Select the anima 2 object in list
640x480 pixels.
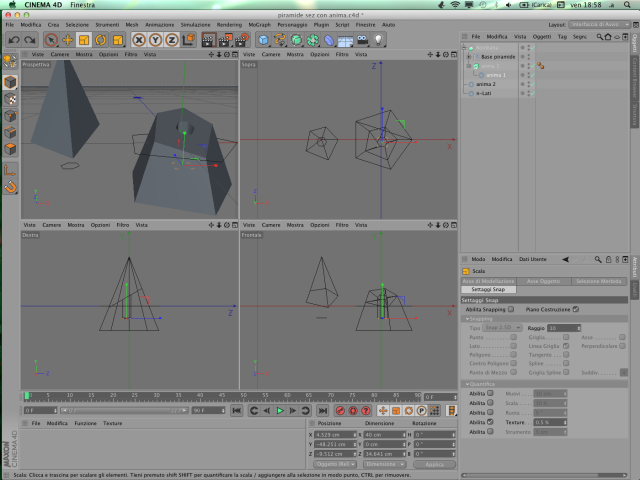[485, 84]
